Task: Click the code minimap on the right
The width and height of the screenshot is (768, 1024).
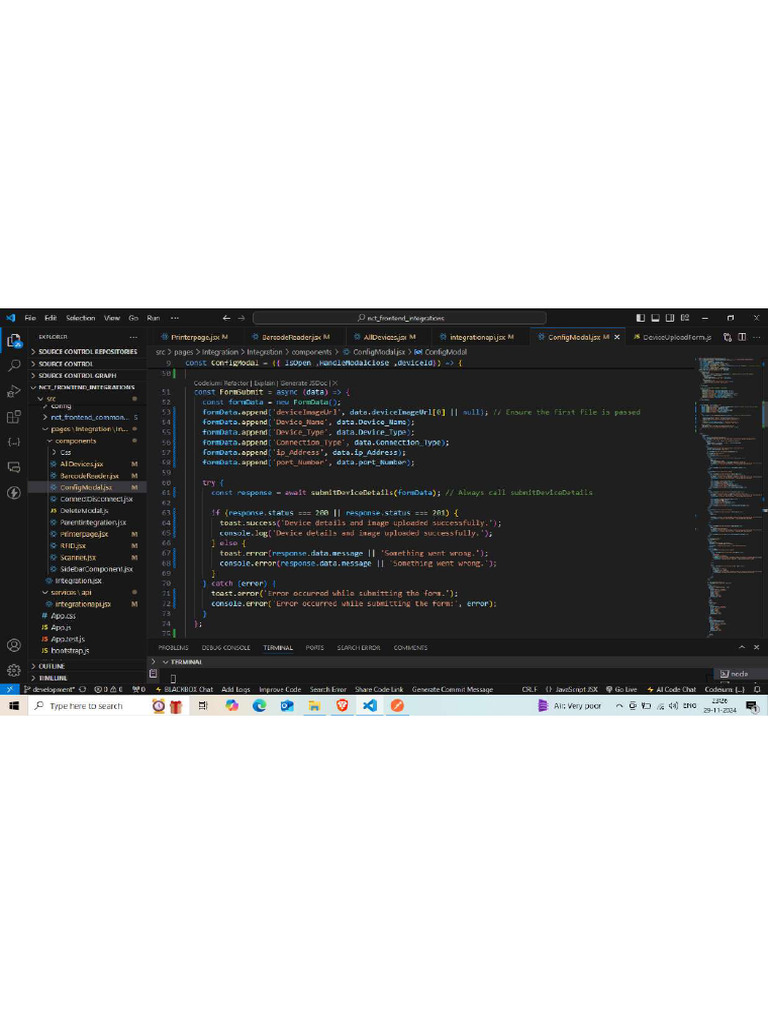Action: tap(730, 495)
